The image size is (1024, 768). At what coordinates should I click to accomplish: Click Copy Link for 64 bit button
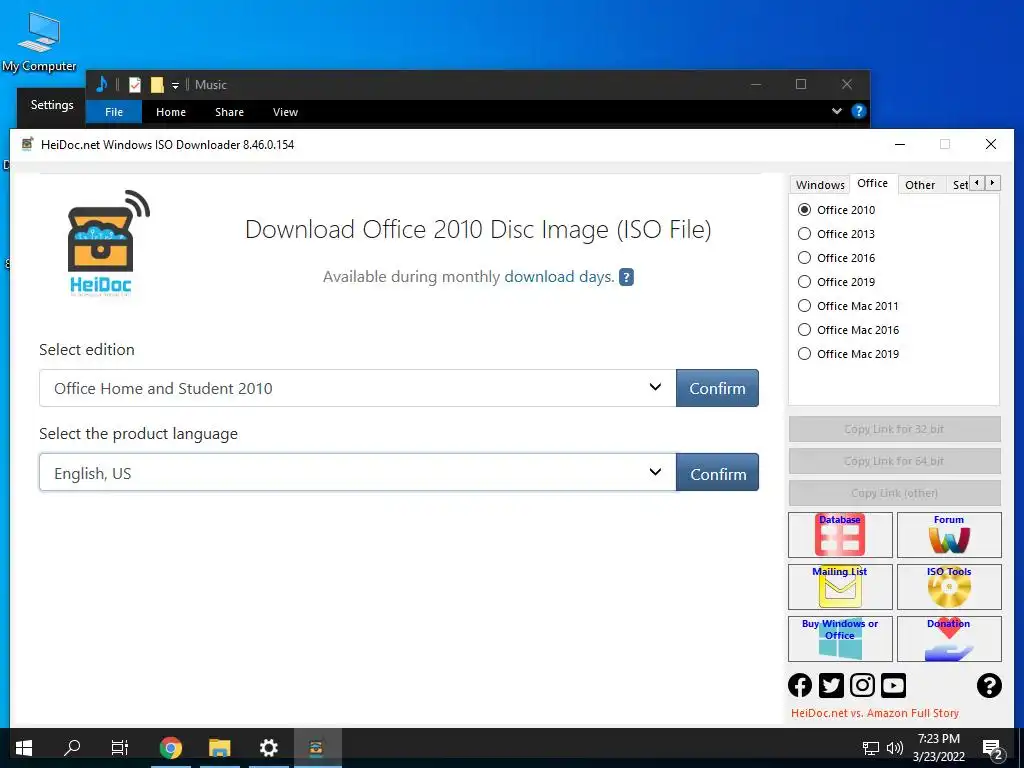click(x=894, y=461)
